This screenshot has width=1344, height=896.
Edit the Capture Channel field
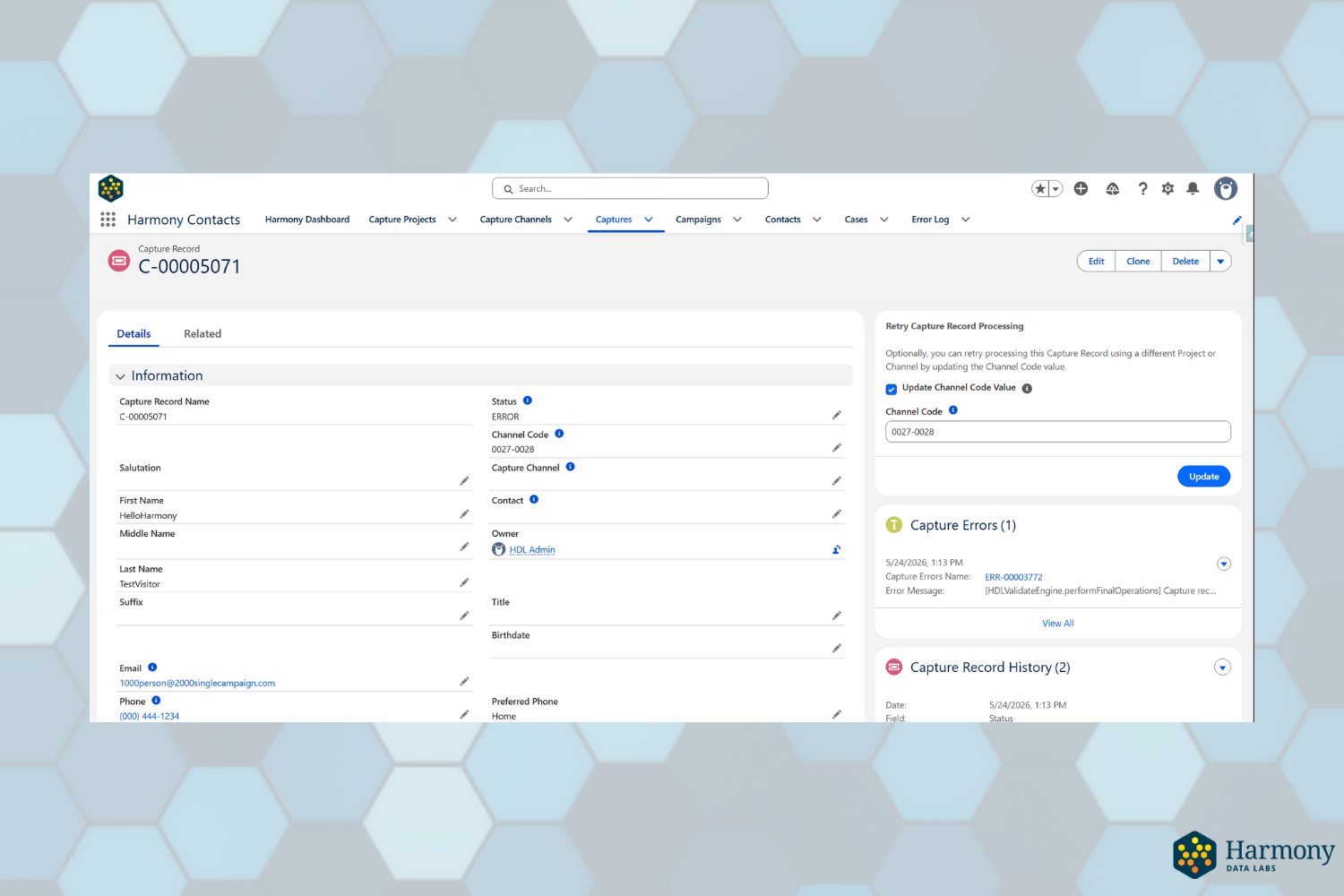click(x=837, y=481)
